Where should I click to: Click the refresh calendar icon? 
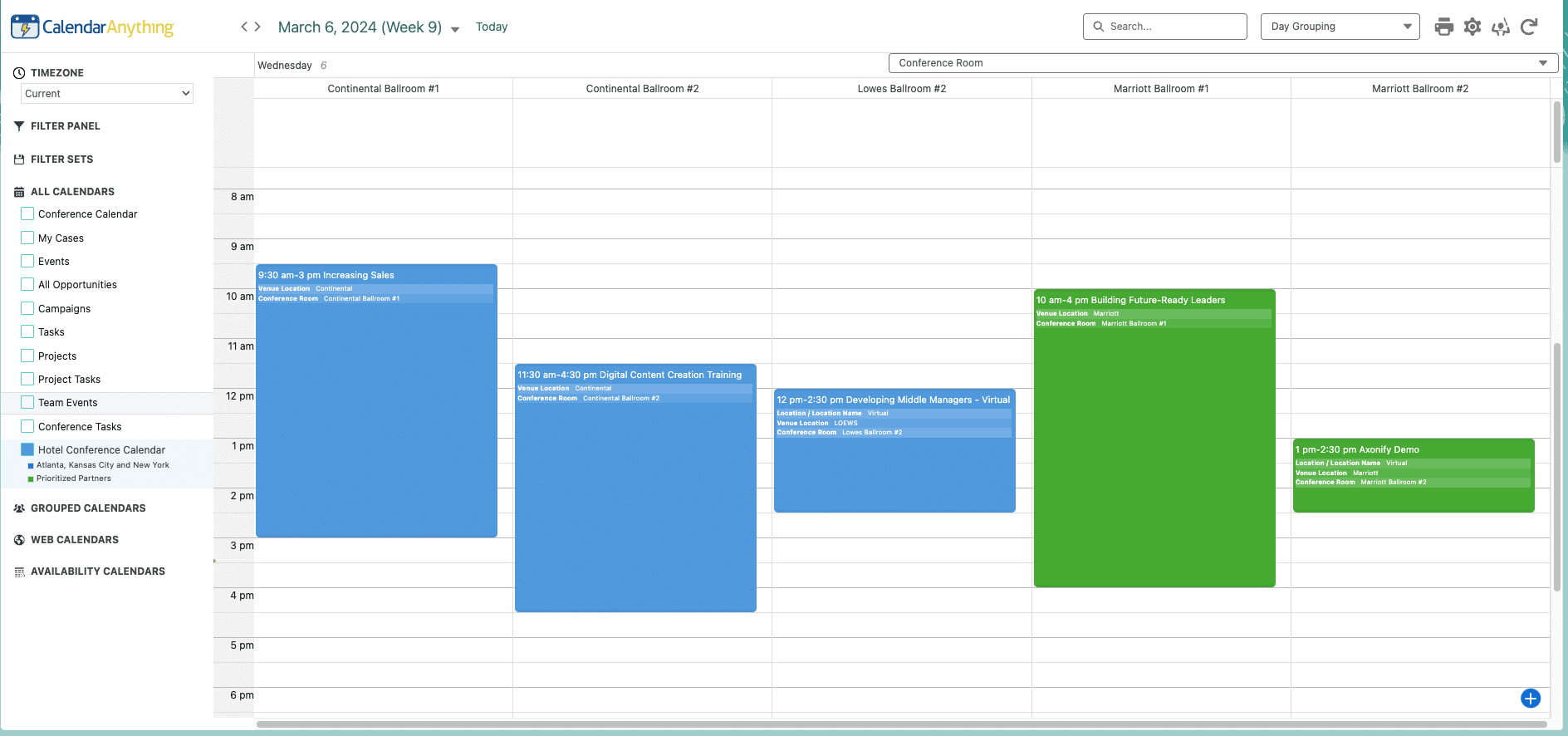[1529, 27]
